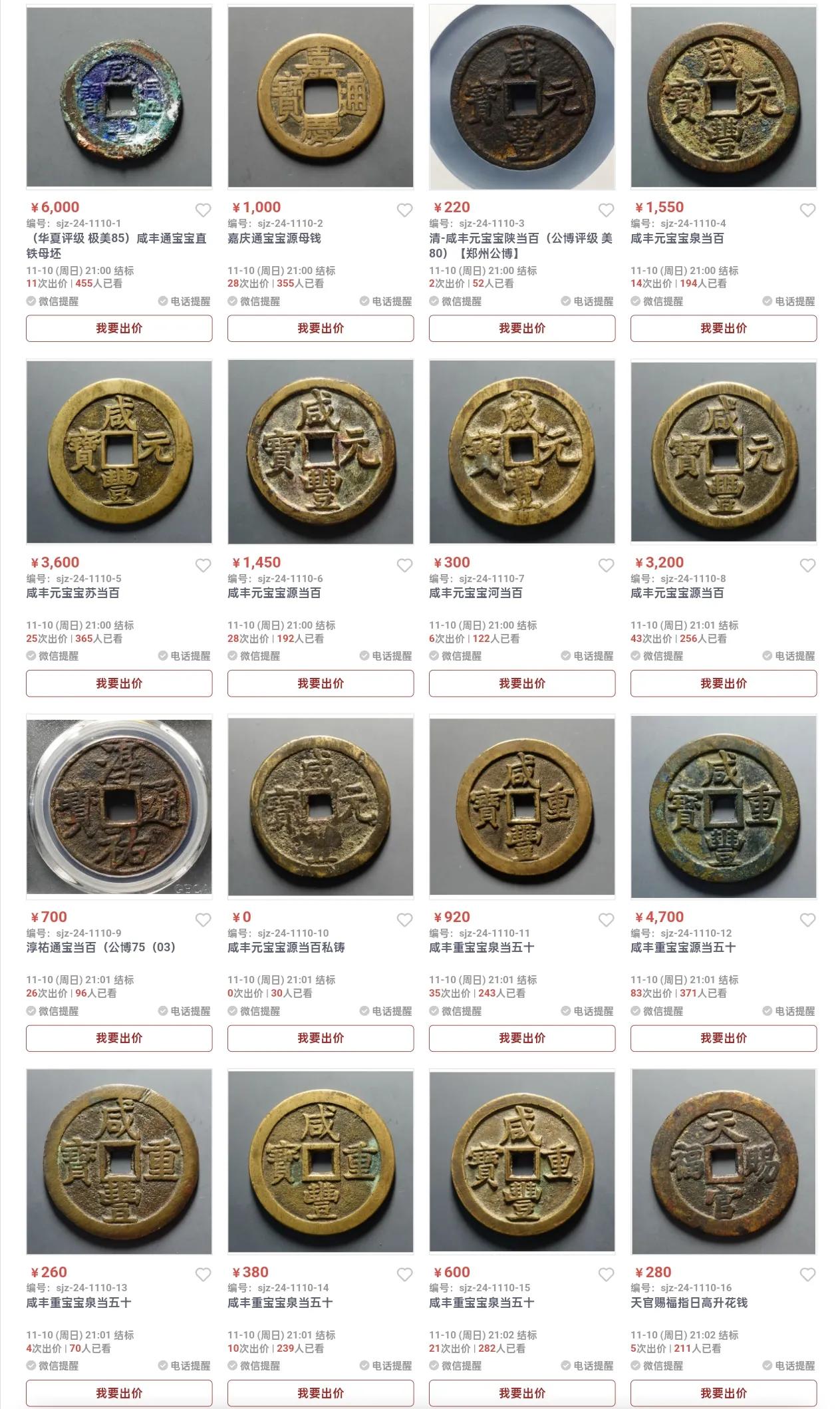Toggle 微信提醒 for lot sjz-24-1110-11
This screenshot has height=1409, width=840.
click(x=456, y=1011)
